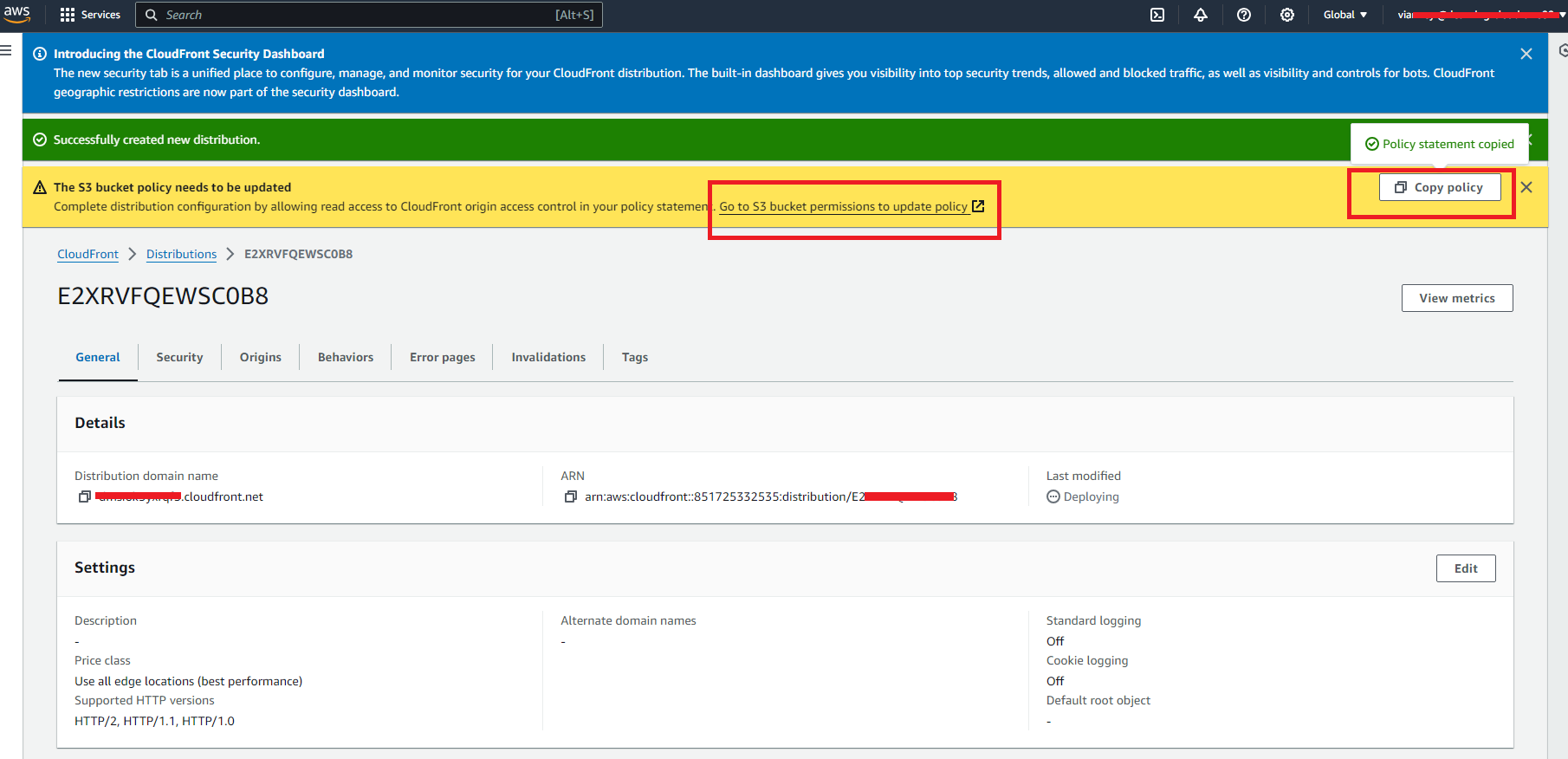Screen dimensions: 1568x759
Task: Click the info icon in blue banner
Action: click(x=40, y=54)
